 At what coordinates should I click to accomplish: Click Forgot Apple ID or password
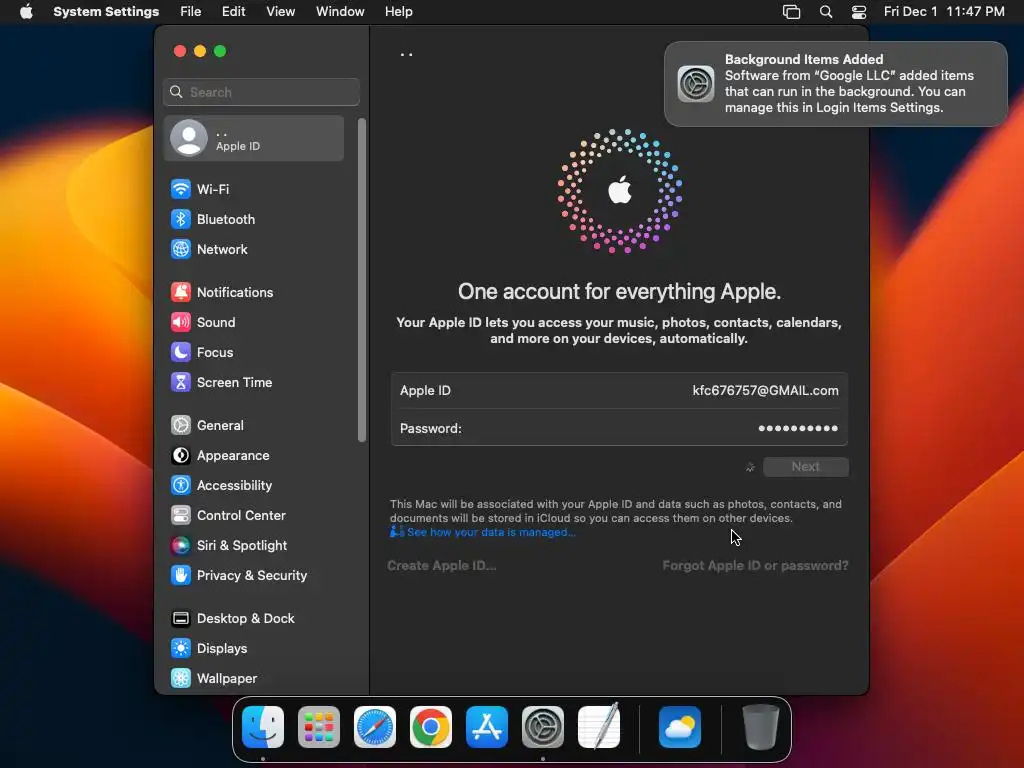(756, 566)
